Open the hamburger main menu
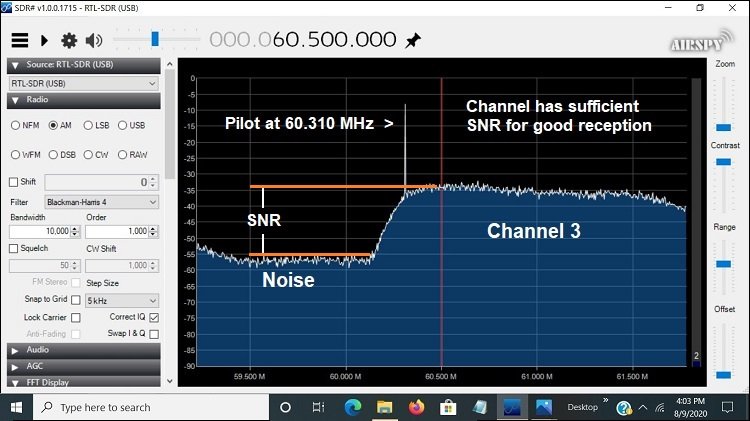The width and height of the screenshot is (750, 421). 19,40
